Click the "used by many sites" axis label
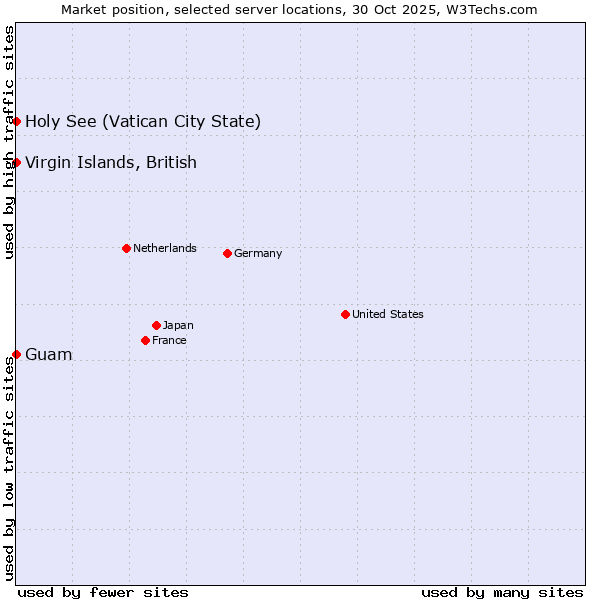Screen dimensions: 600x600 coord(502,592)
